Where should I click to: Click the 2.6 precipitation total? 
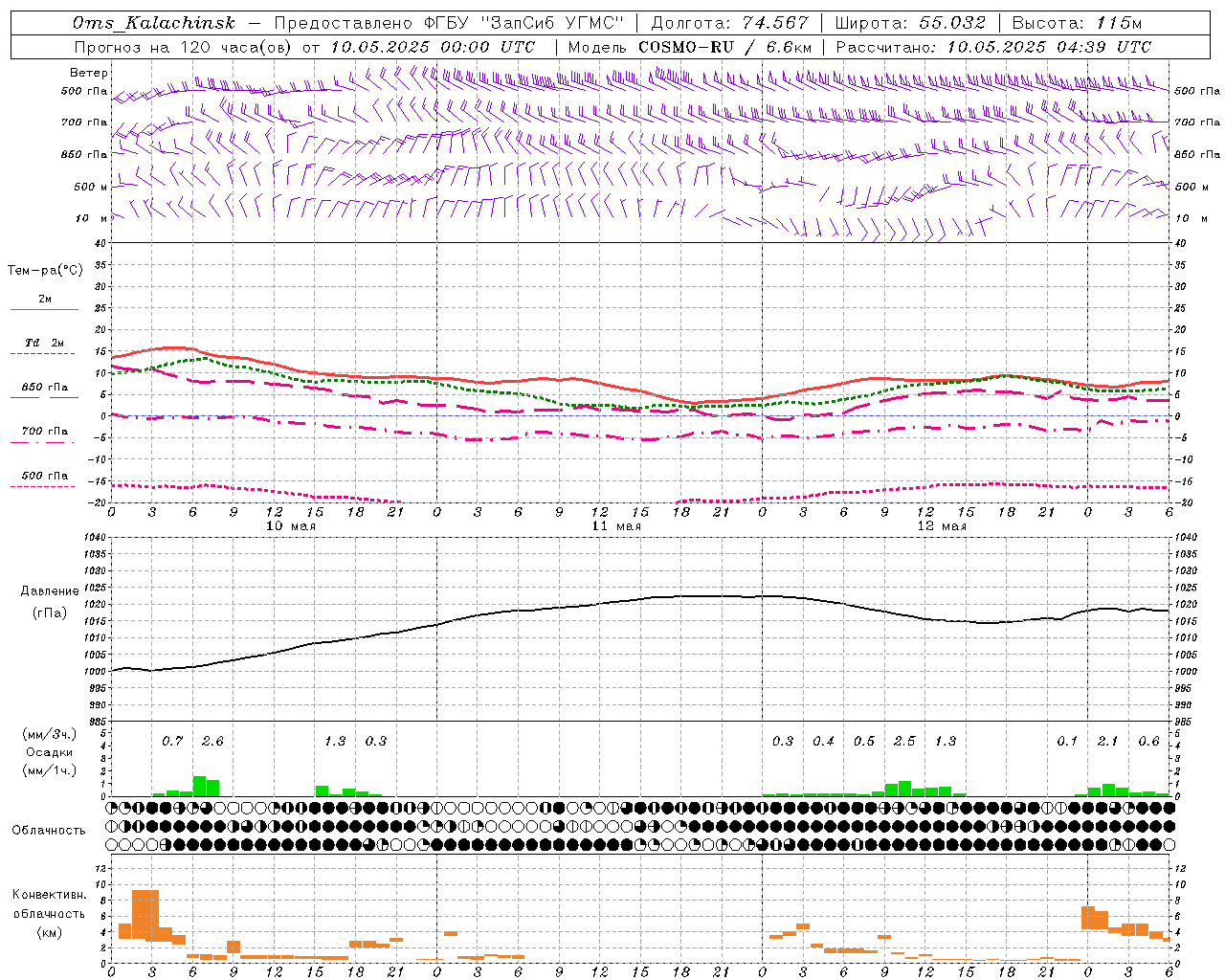point(212,741)
